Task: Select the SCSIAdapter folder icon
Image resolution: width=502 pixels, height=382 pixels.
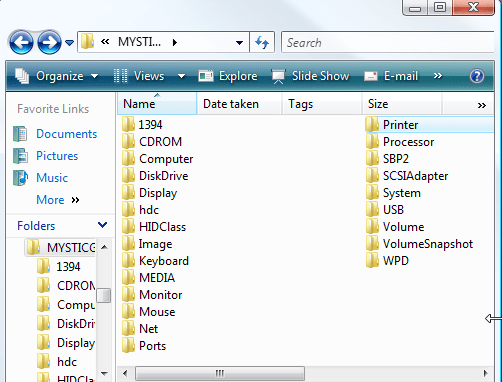Action: [x=372, y=175]
